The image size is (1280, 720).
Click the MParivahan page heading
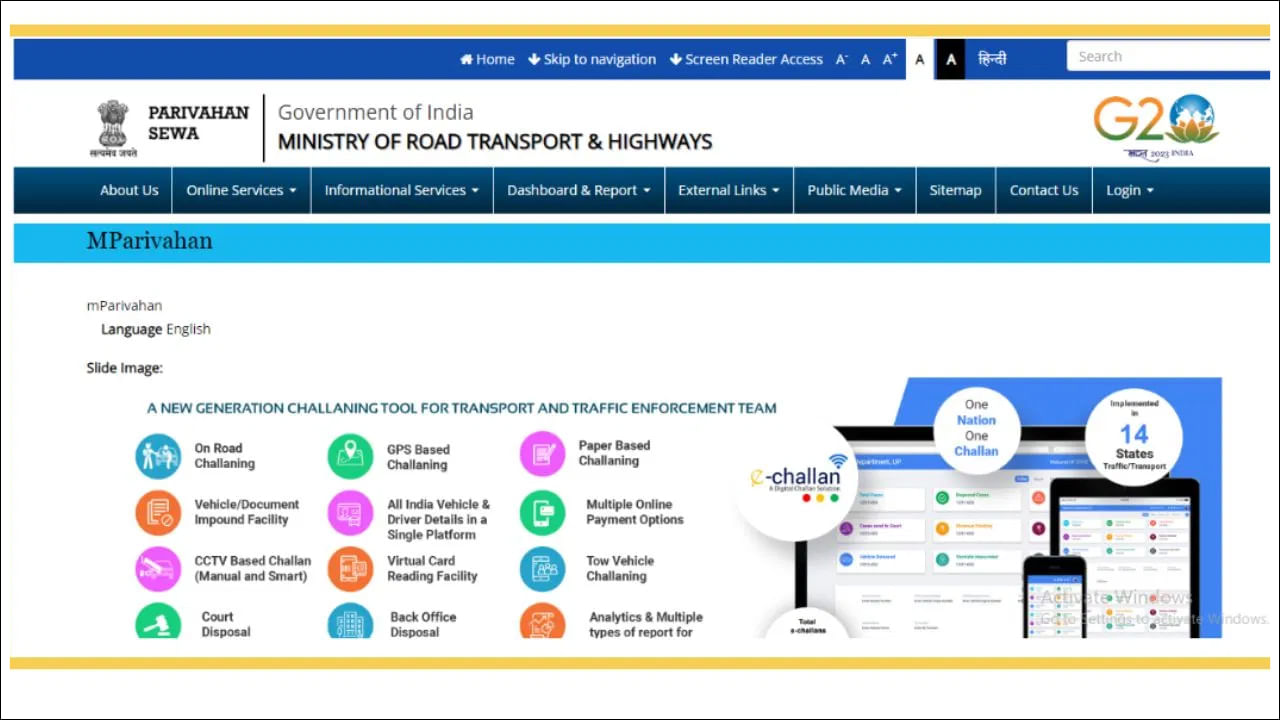click(x=150, y=241)
